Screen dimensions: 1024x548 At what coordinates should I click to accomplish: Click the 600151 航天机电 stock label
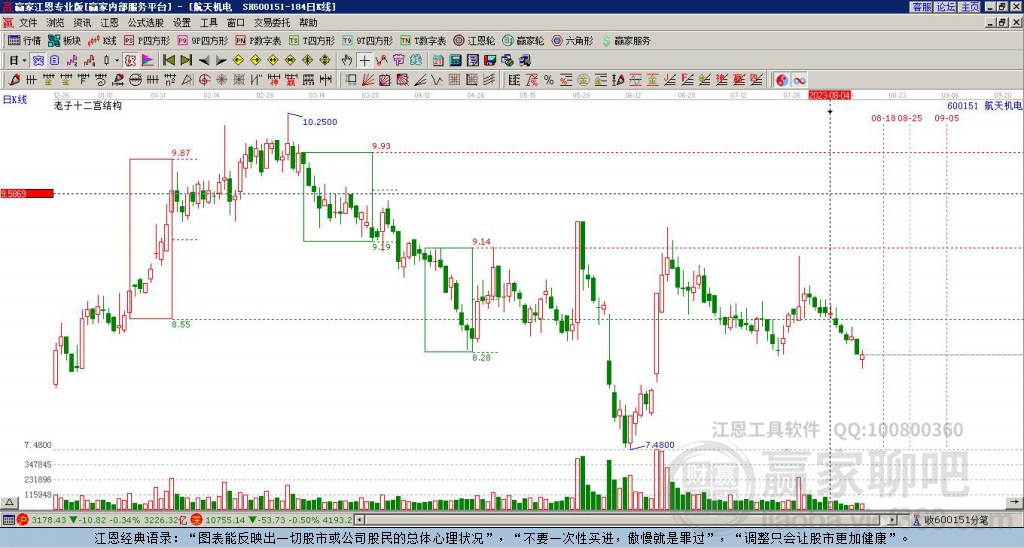(x=985, y=105)
